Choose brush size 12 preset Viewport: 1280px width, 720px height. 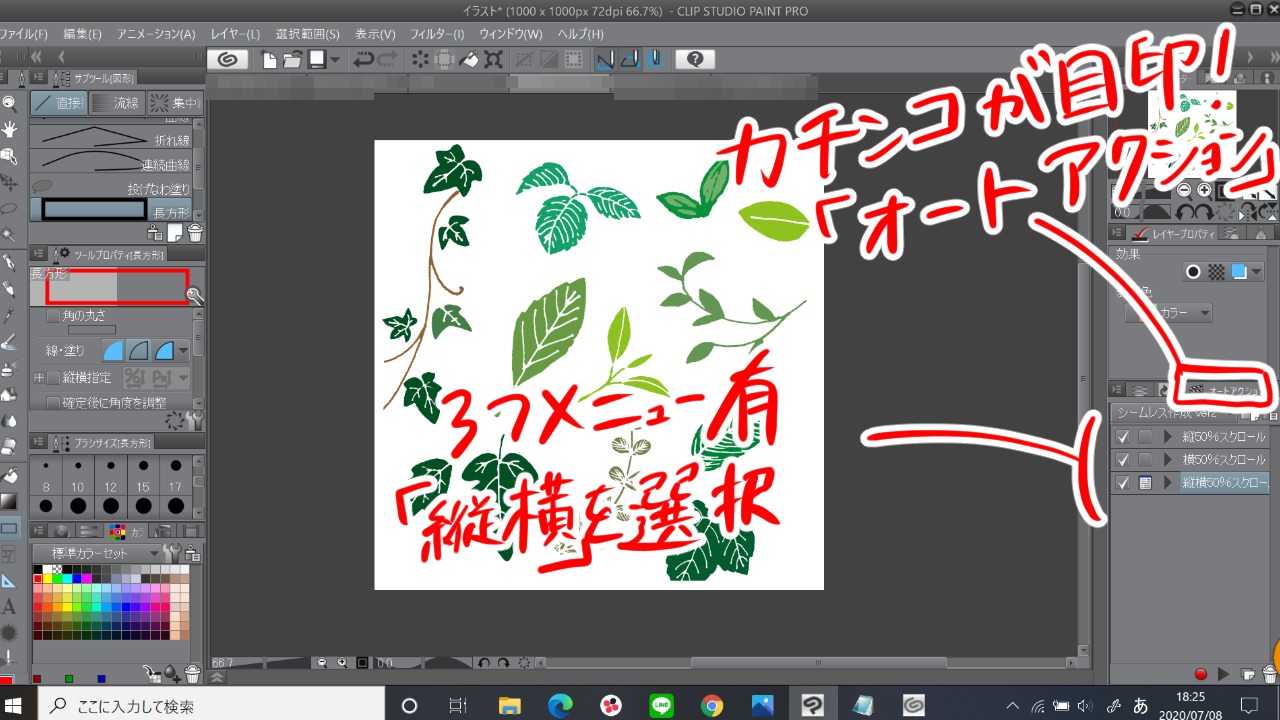pyautogui.click(x=110, y=474)
